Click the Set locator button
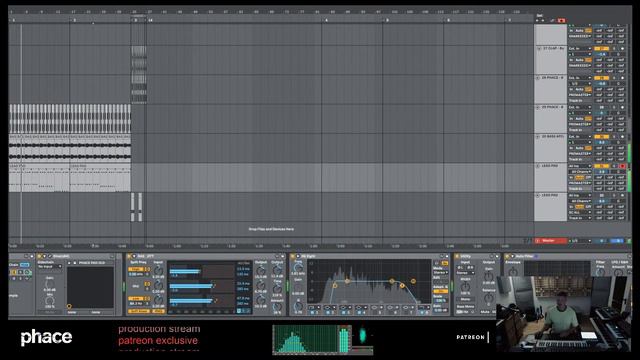 540,15
